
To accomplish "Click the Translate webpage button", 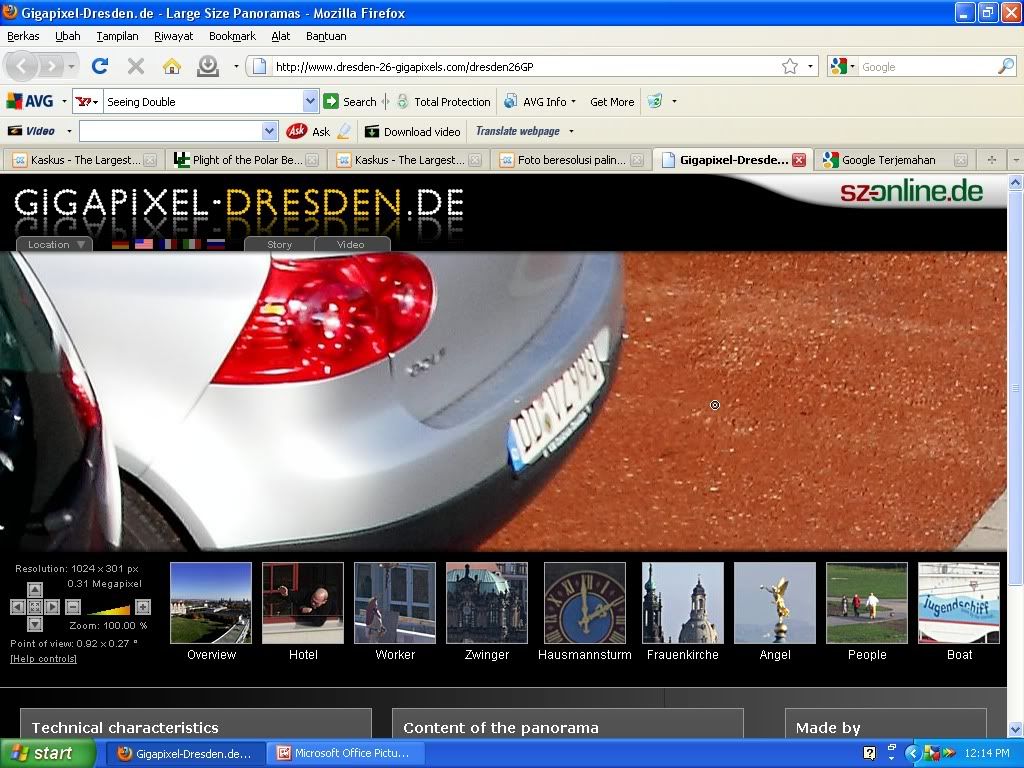I will click(517, 131).
